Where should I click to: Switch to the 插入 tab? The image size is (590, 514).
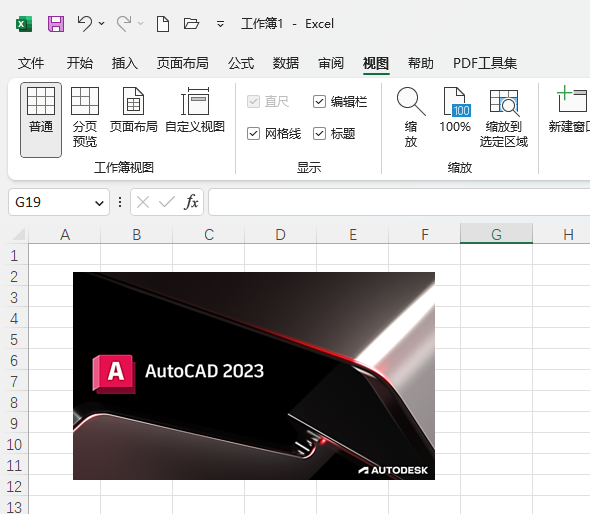click(x=125, y=63)
